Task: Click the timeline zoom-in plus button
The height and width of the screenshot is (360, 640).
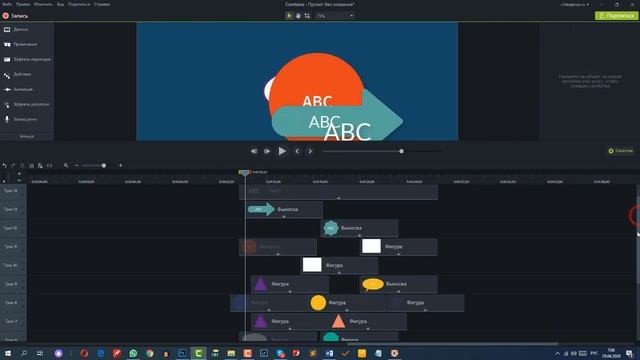Action: tap(120, 165)
